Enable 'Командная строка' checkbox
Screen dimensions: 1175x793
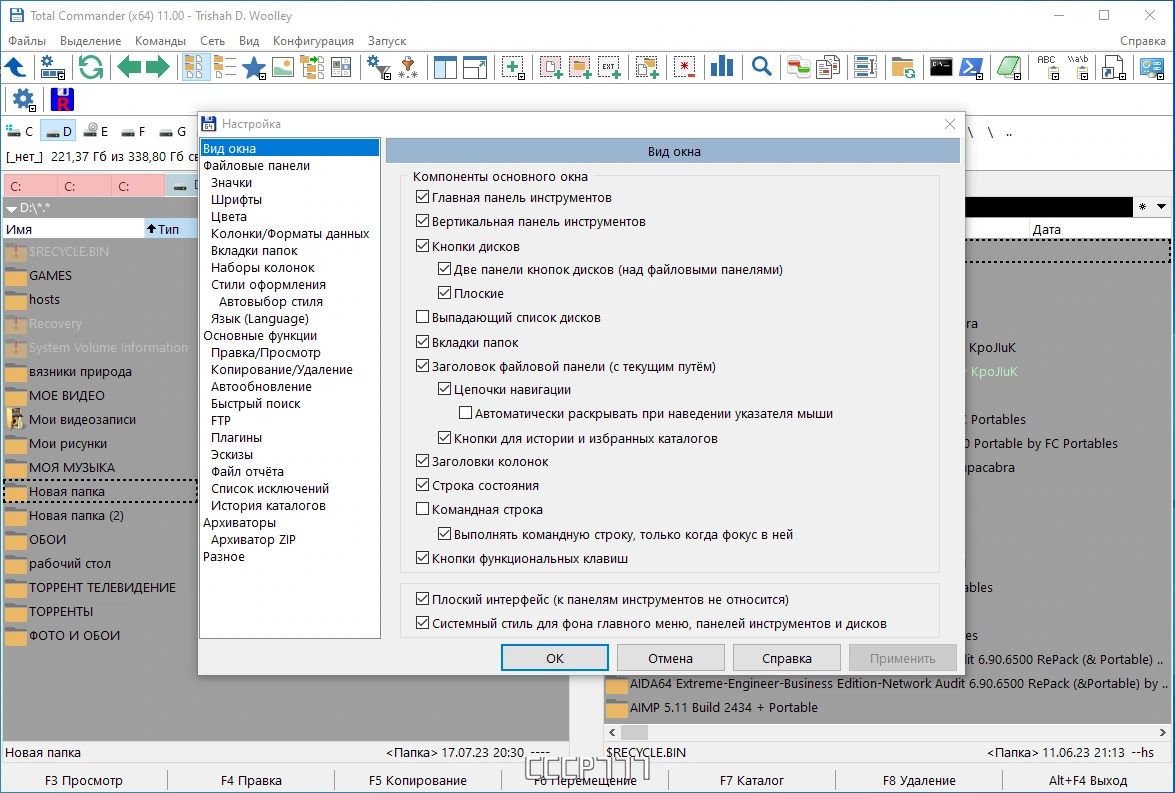click(x=423, y=510)
